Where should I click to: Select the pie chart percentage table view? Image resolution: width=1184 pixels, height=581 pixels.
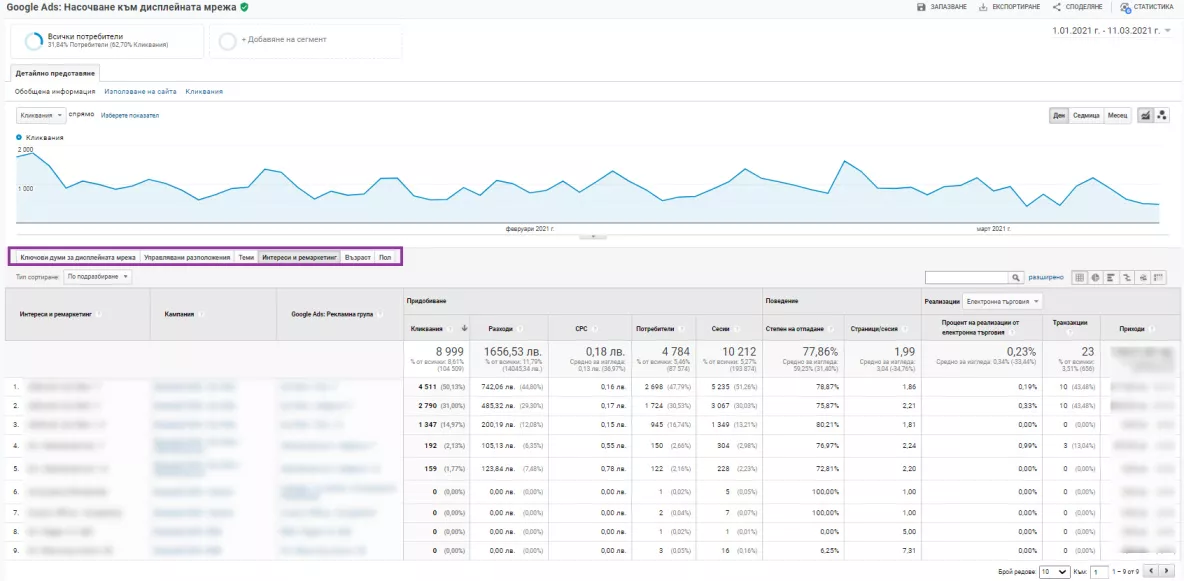[x=1095, y=277]
